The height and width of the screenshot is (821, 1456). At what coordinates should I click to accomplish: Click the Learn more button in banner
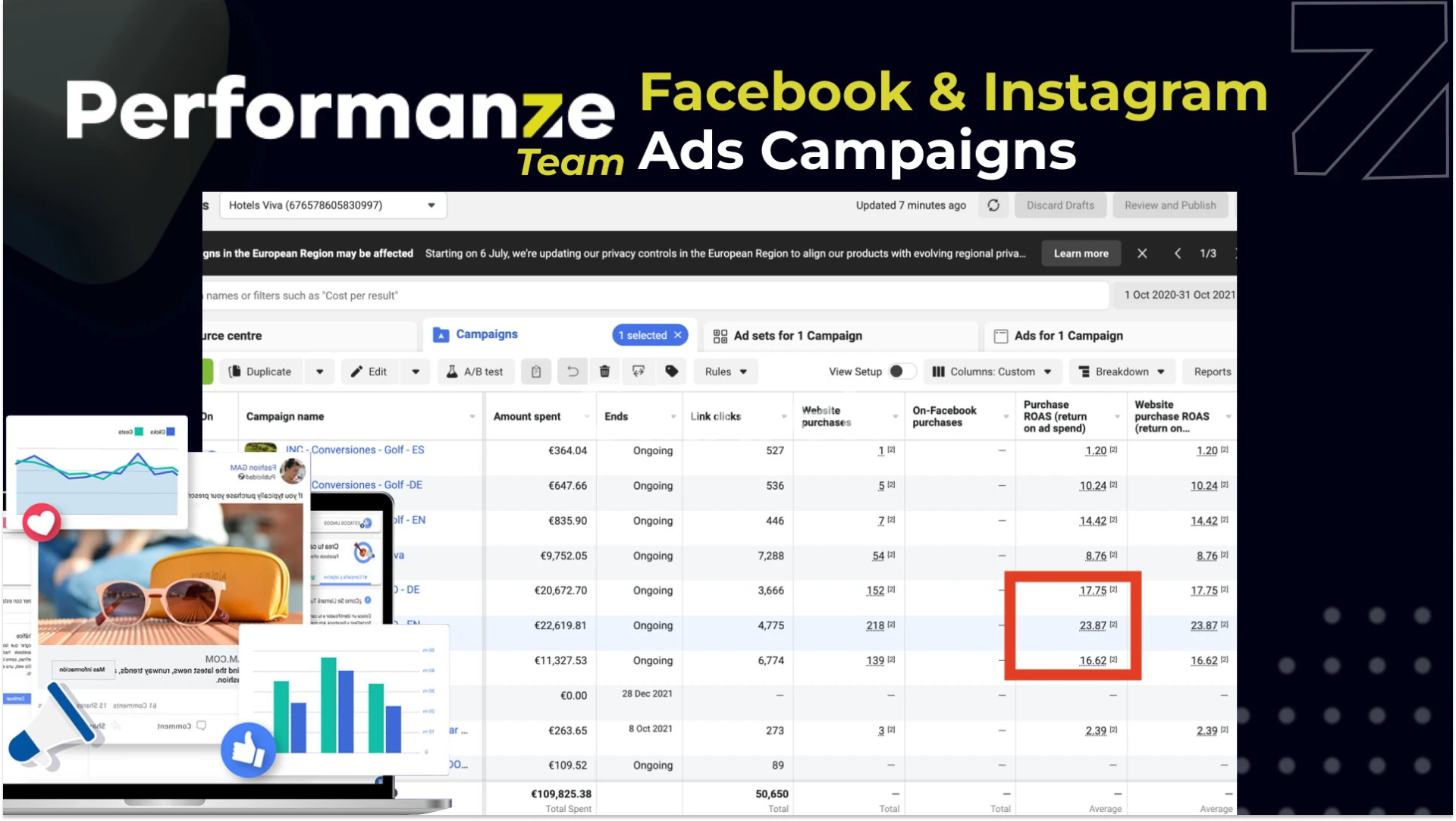(1081, 253)
